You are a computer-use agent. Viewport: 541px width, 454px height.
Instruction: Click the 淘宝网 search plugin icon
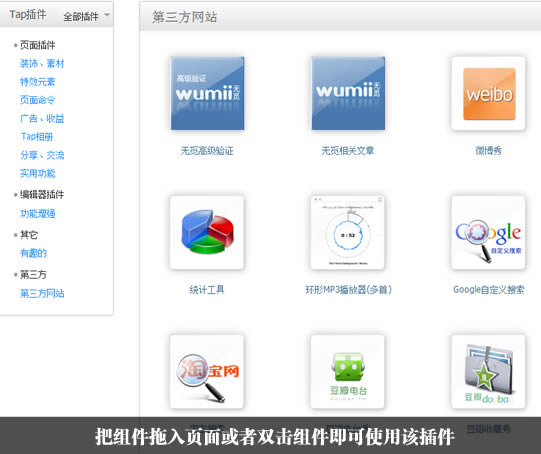(x=207, y=372)
